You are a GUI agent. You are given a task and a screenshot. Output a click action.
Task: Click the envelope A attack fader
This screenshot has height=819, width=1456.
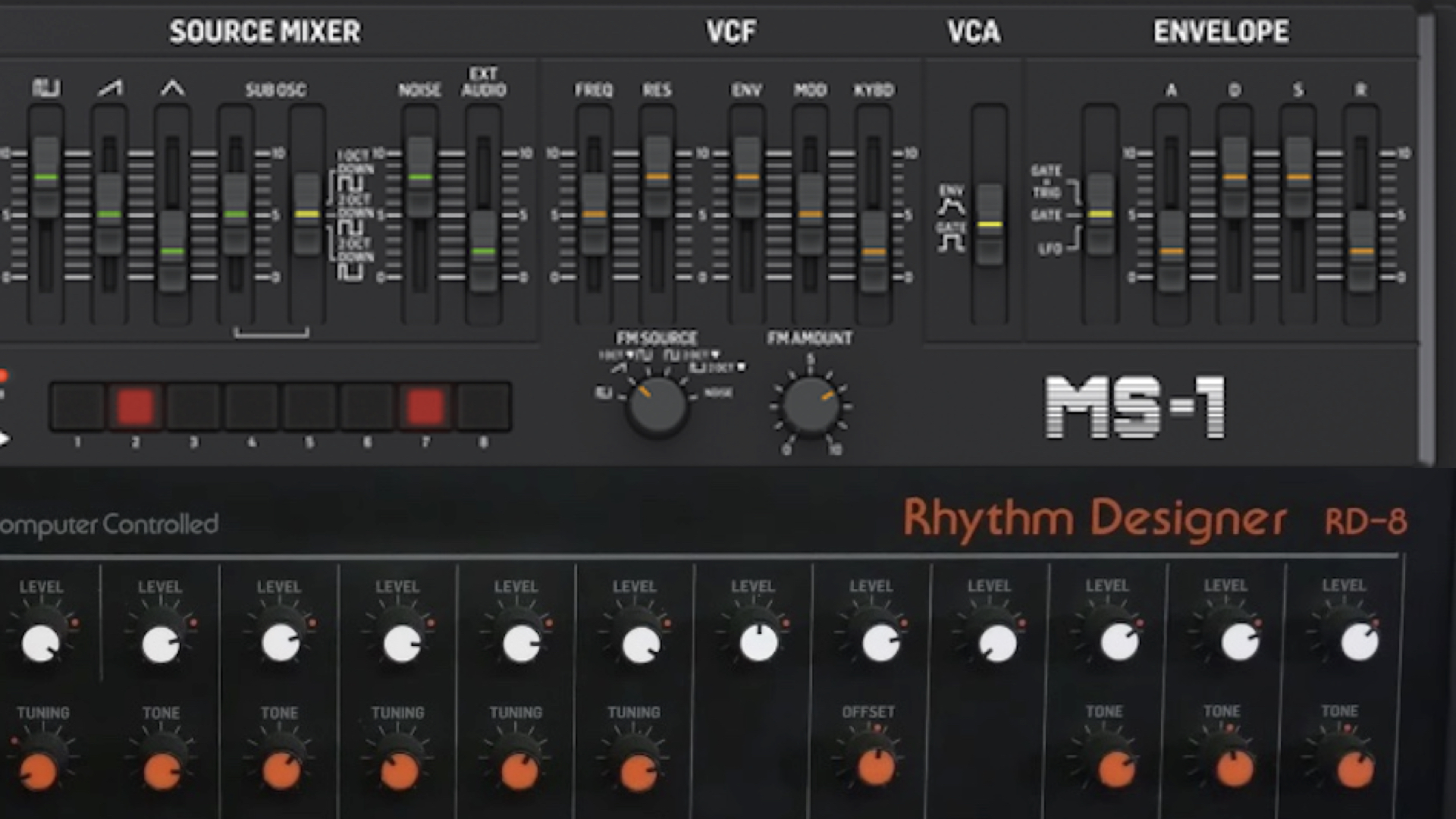click(1172, 252)
